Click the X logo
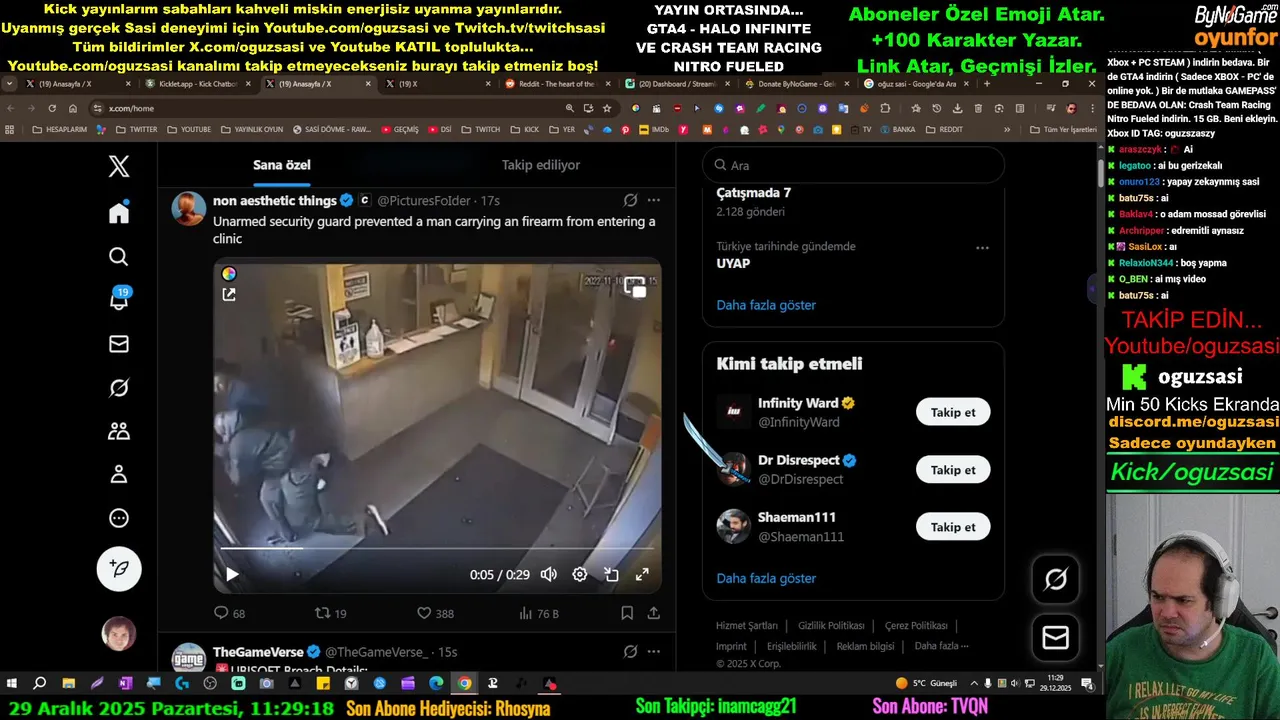The width and height of the screenshot is (1280, 720). tap(119, 167)
